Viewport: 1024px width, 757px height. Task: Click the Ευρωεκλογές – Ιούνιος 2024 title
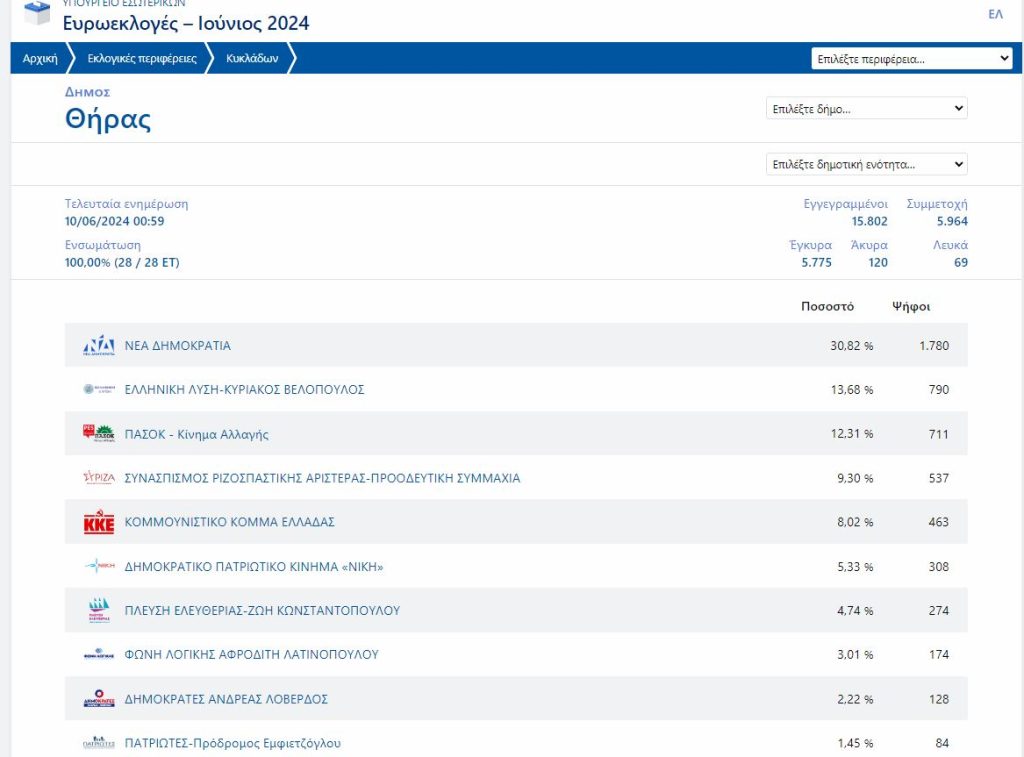coord(186,24)
